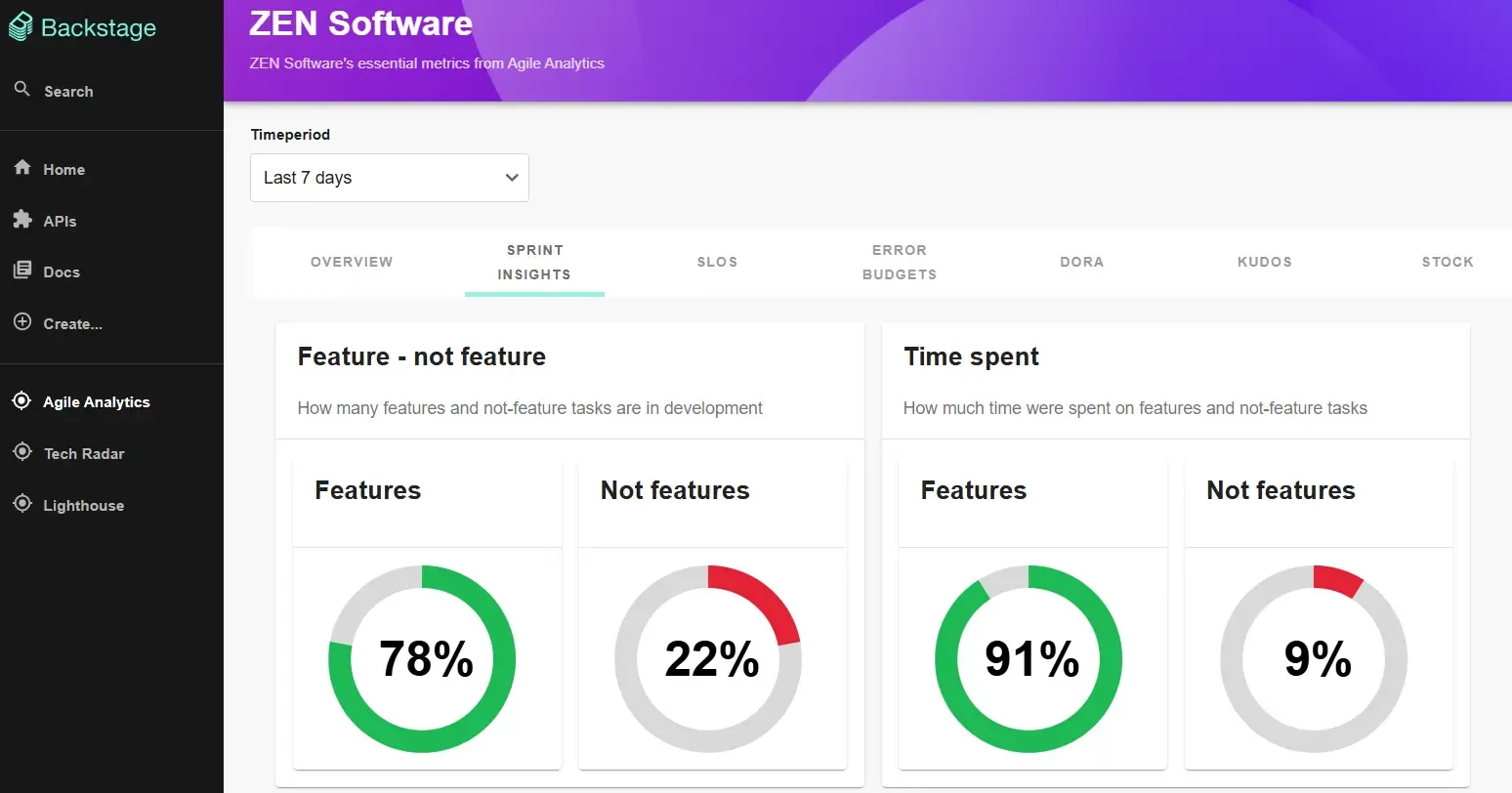Go to the Kudos tab
The image size is (1512, 793).
(1265, 262)
